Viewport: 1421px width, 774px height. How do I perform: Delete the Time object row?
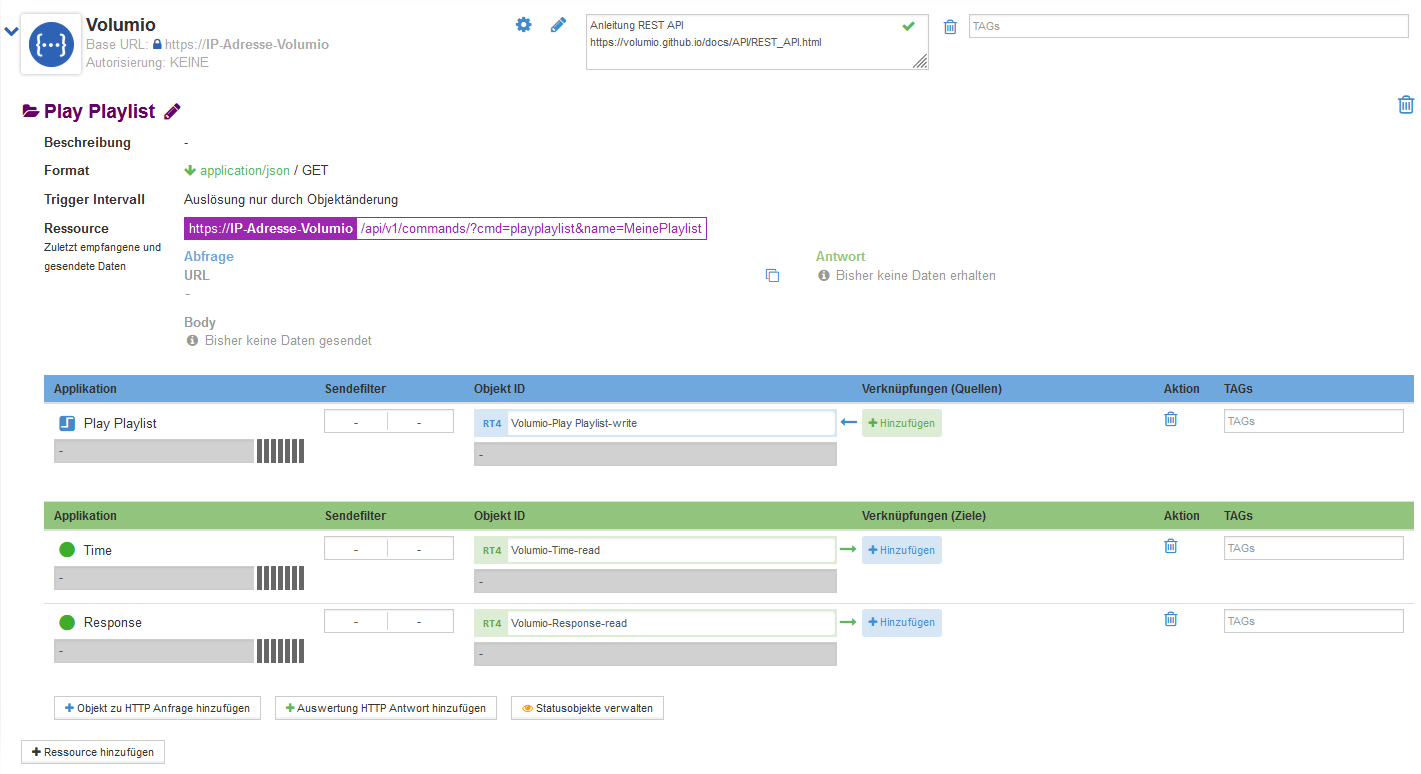(x=1171, y=547)
